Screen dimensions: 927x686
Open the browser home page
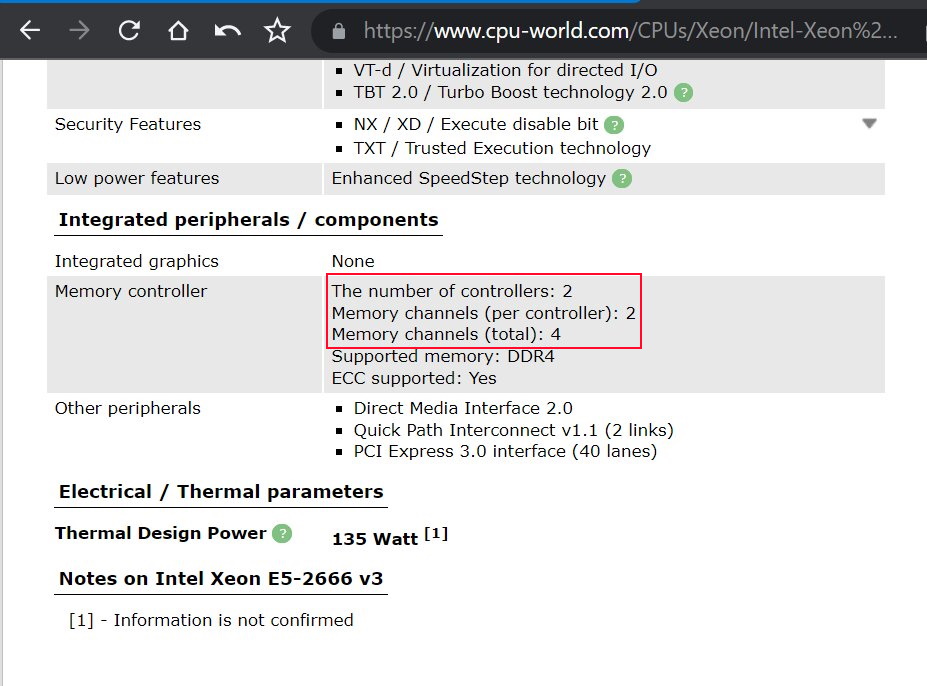pyautogui.click(x=178, y=30)
